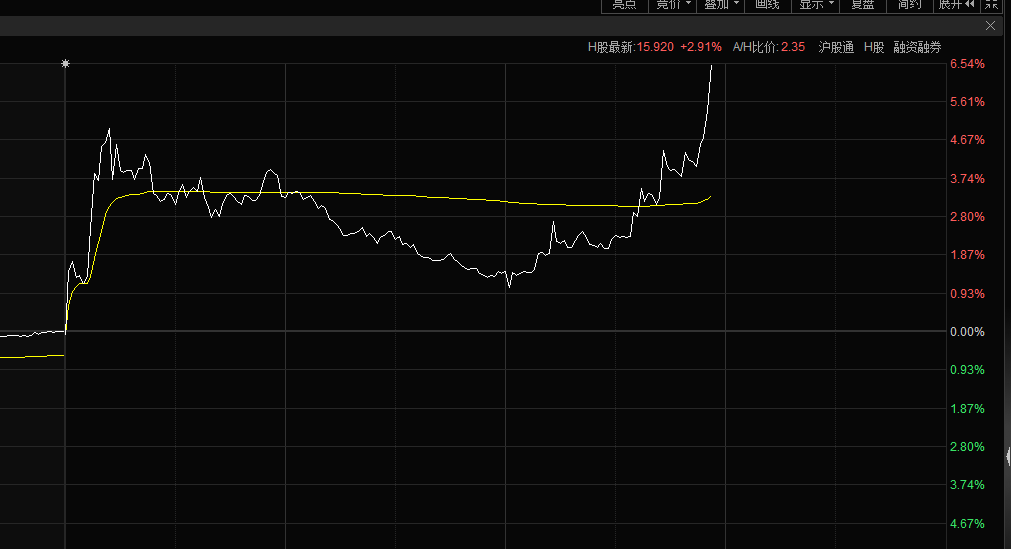Click the fullscreen icon at top right
The image size is (1011, 549).
pos(993,5)
